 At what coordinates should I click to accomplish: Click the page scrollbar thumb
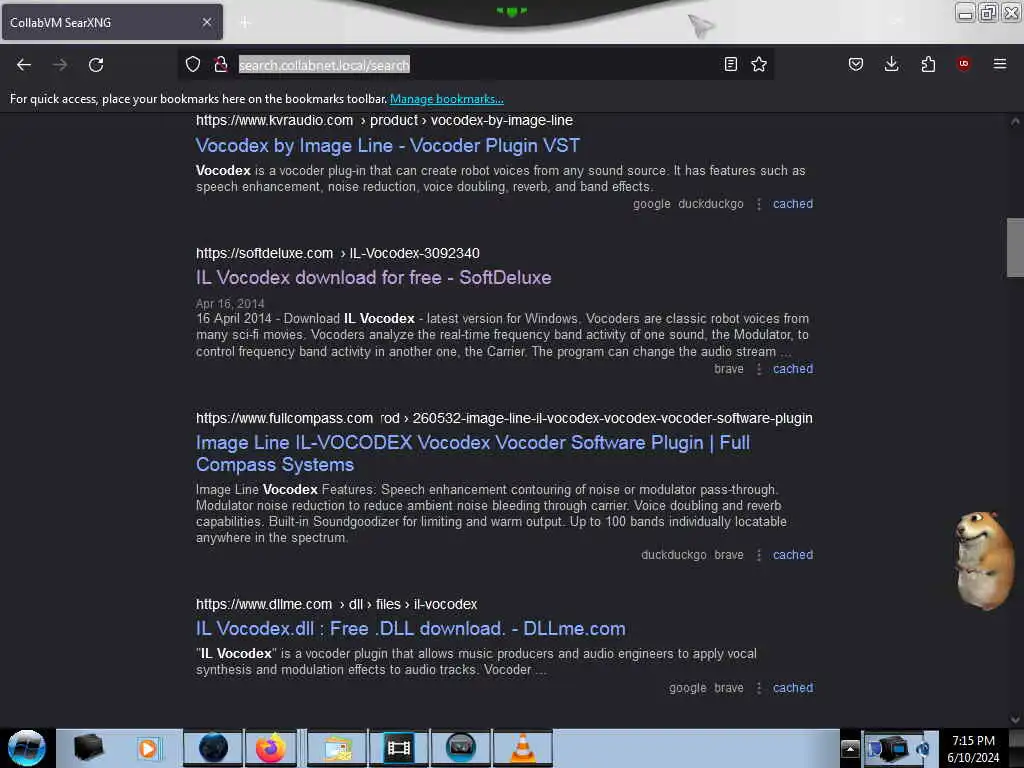(x=1015, y=248)
